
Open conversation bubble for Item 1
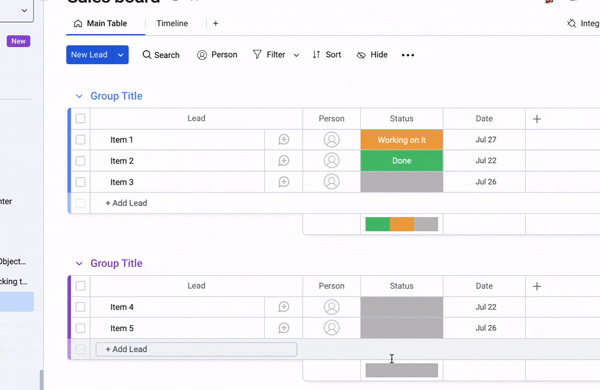tap(284, 140)
